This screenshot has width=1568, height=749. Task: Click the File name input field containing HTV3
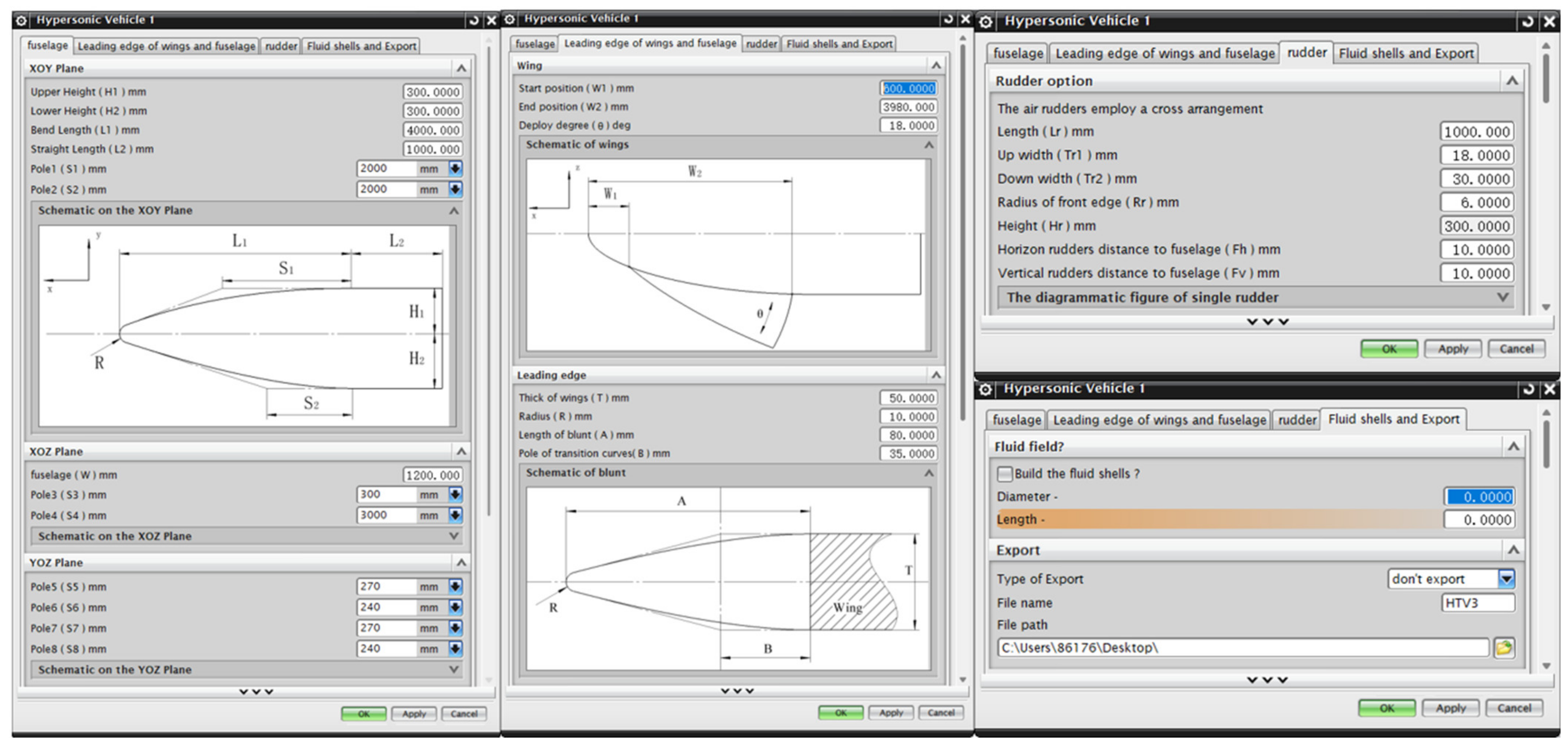1477,603
